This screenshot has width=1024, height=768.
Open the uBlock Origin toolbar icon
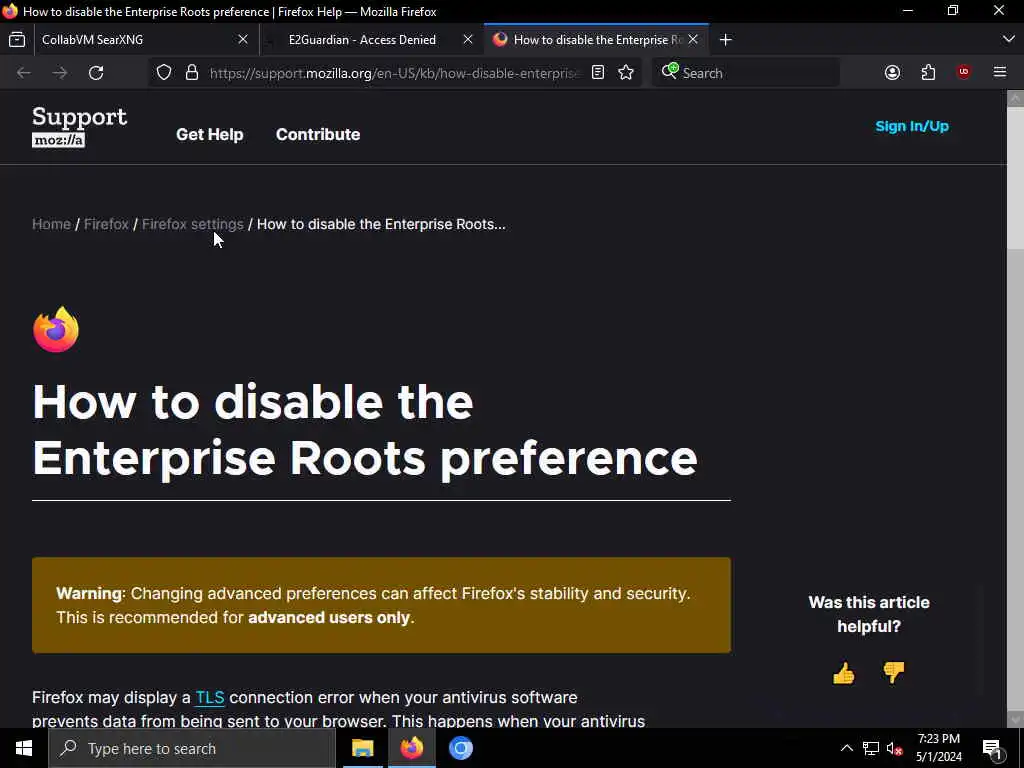963,72
